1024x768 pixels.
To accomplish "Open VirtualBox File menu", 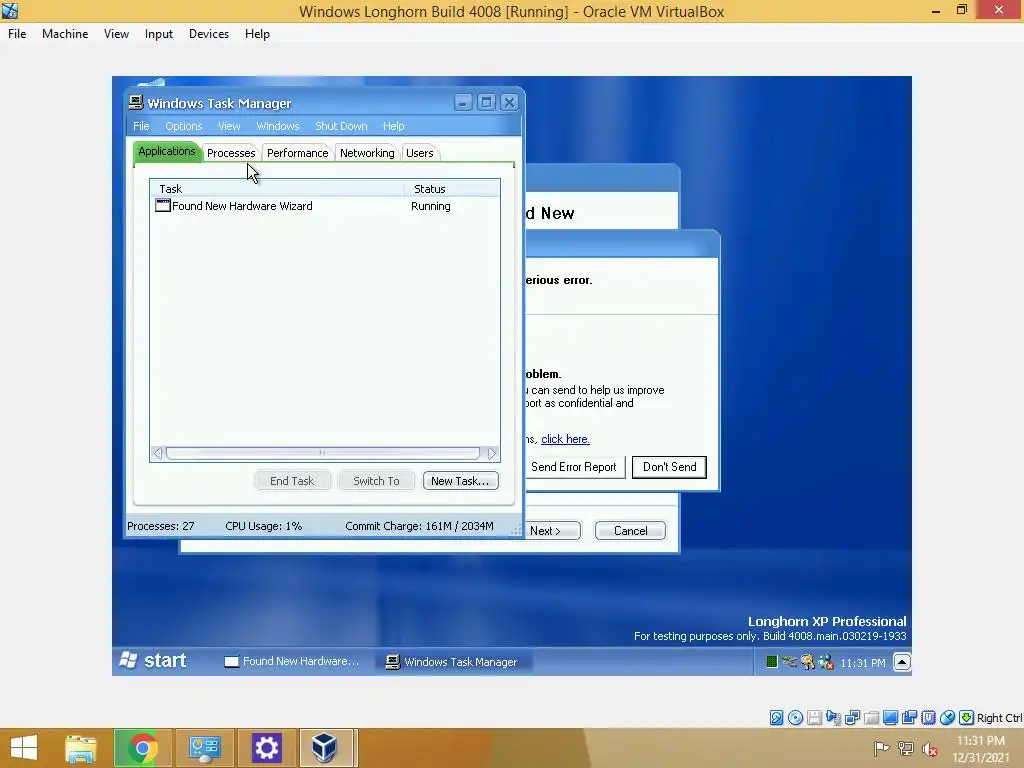I will pos(17,34).
